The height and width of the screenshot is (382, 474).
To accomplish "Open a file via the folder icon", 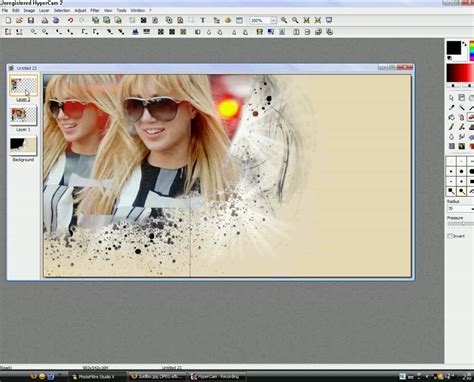I will tap(19, 20).
